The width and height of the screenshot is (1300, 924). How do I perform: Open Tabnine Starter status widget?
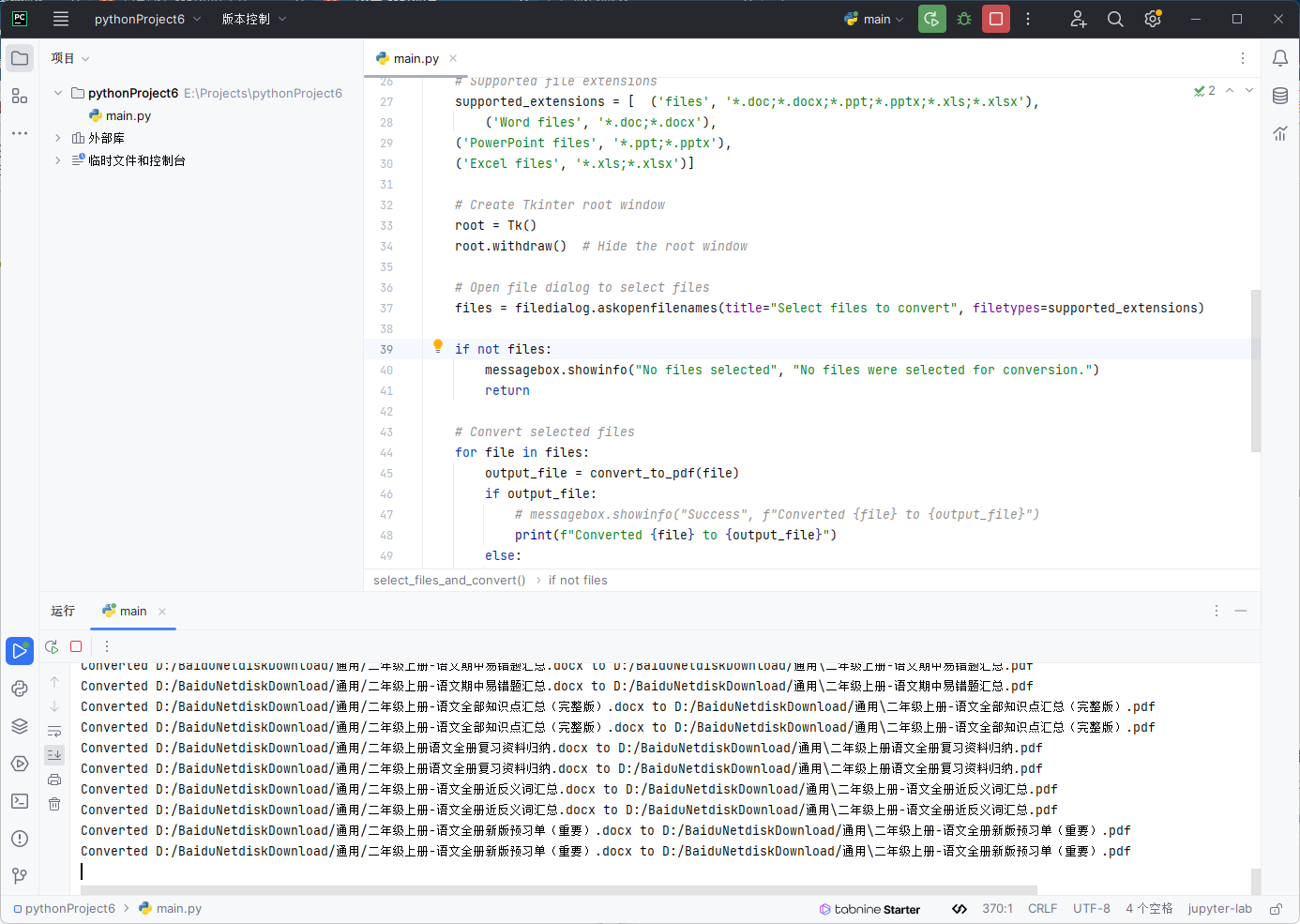point(869,909)
